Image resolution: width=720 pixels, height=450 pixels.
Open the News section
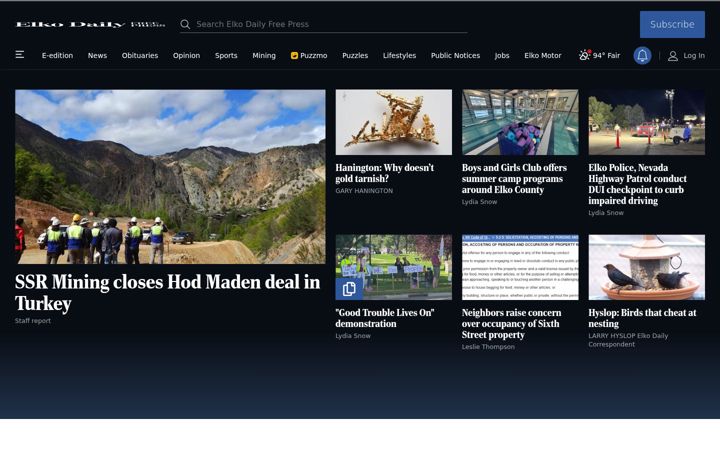pos(97,56)
